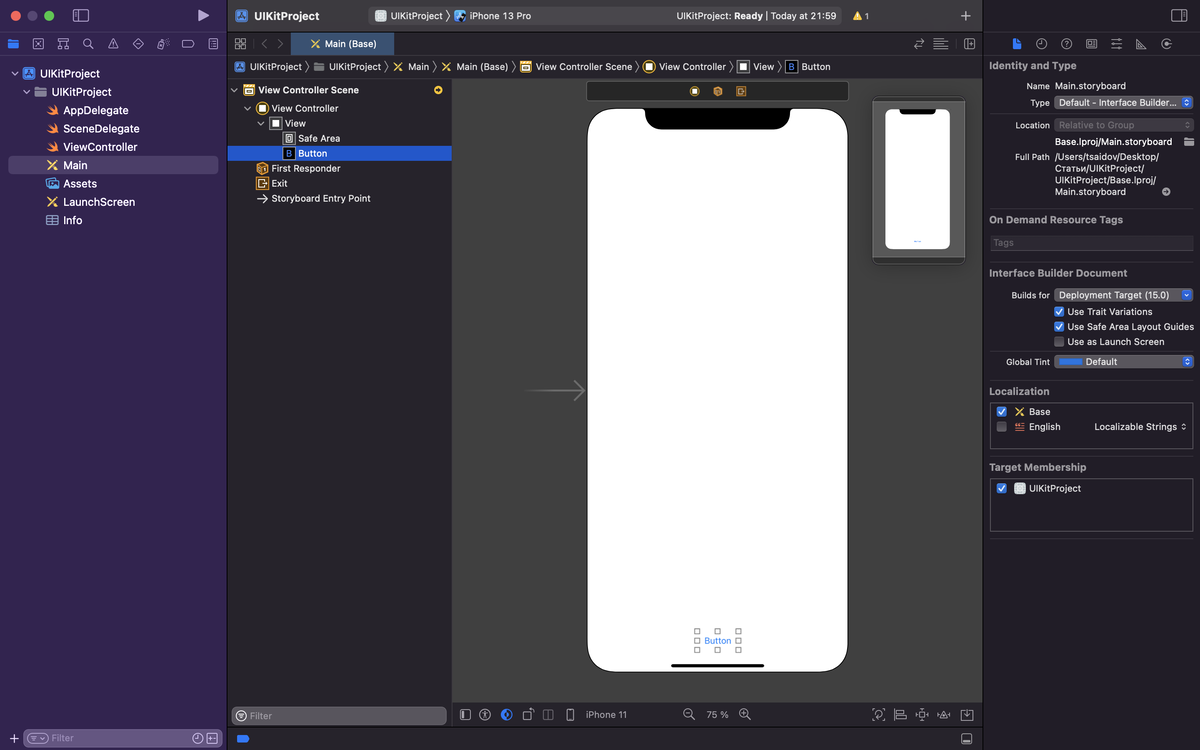Screen dimensions: 1200x750
Task: Collapse the View Controller Scene disclosure triangle
Action: [x=235, y=90]
